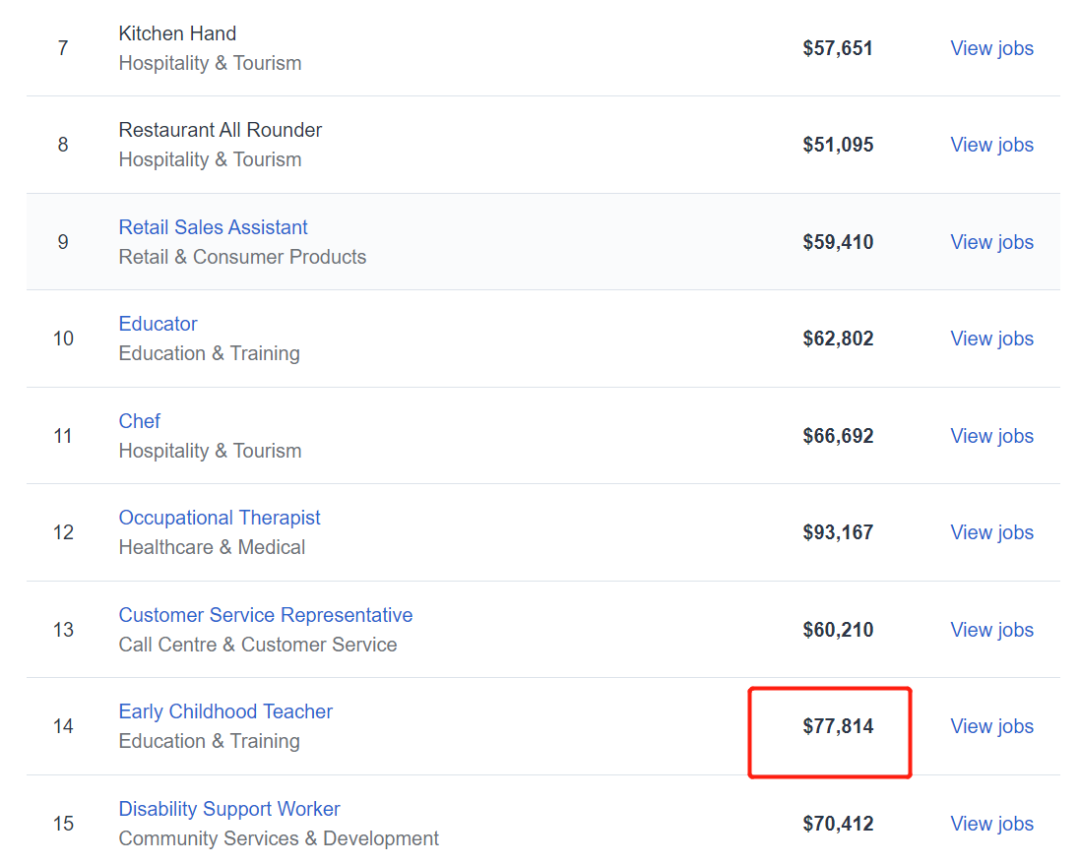Screen dimensions: 1080x864
Task: Click the $93,167 salary for Occupational Therapist
Action: pyautogui.click(x=838, y=533)
